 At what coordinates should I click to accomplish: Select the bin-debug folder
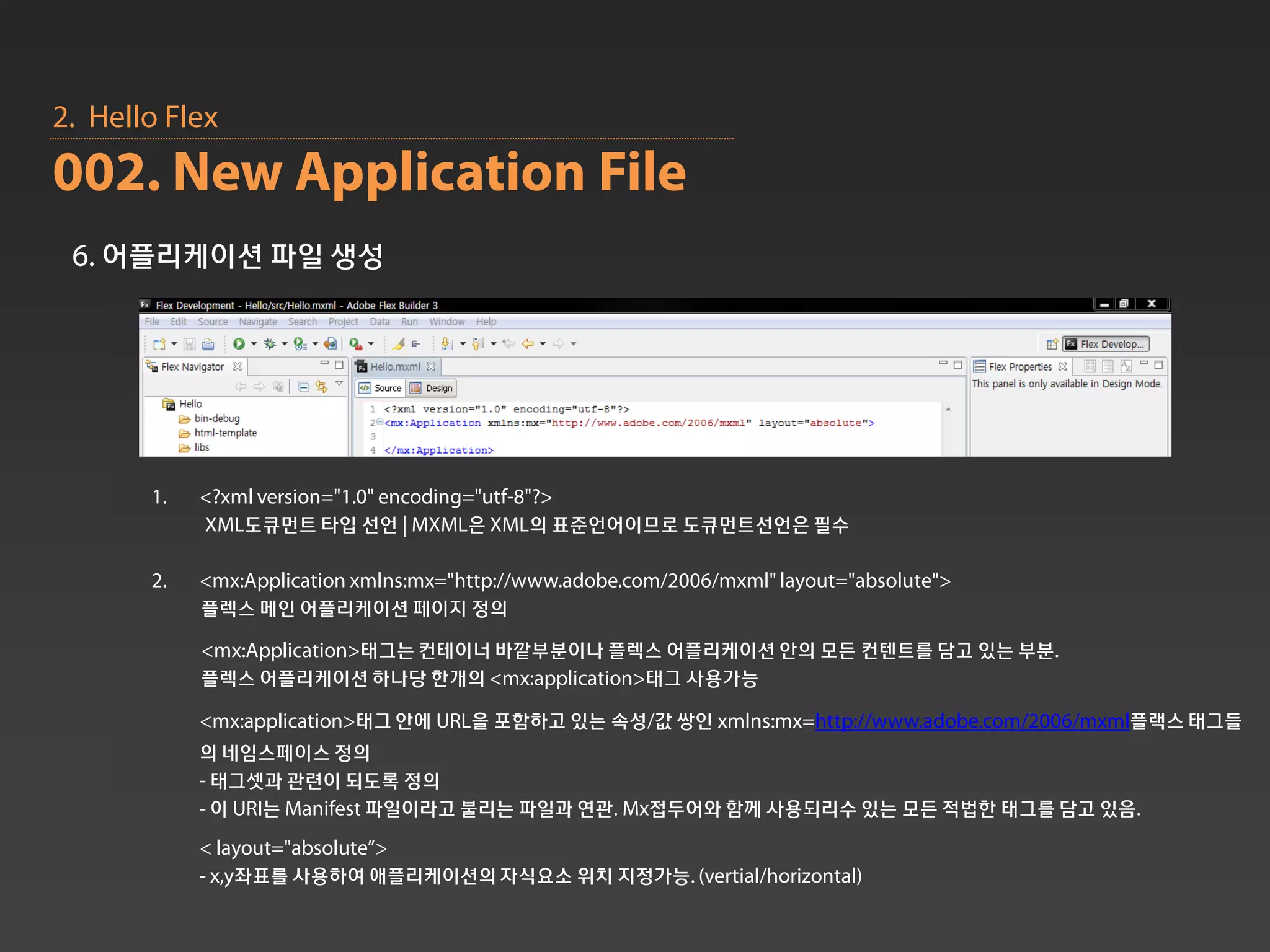pos(210,418)
